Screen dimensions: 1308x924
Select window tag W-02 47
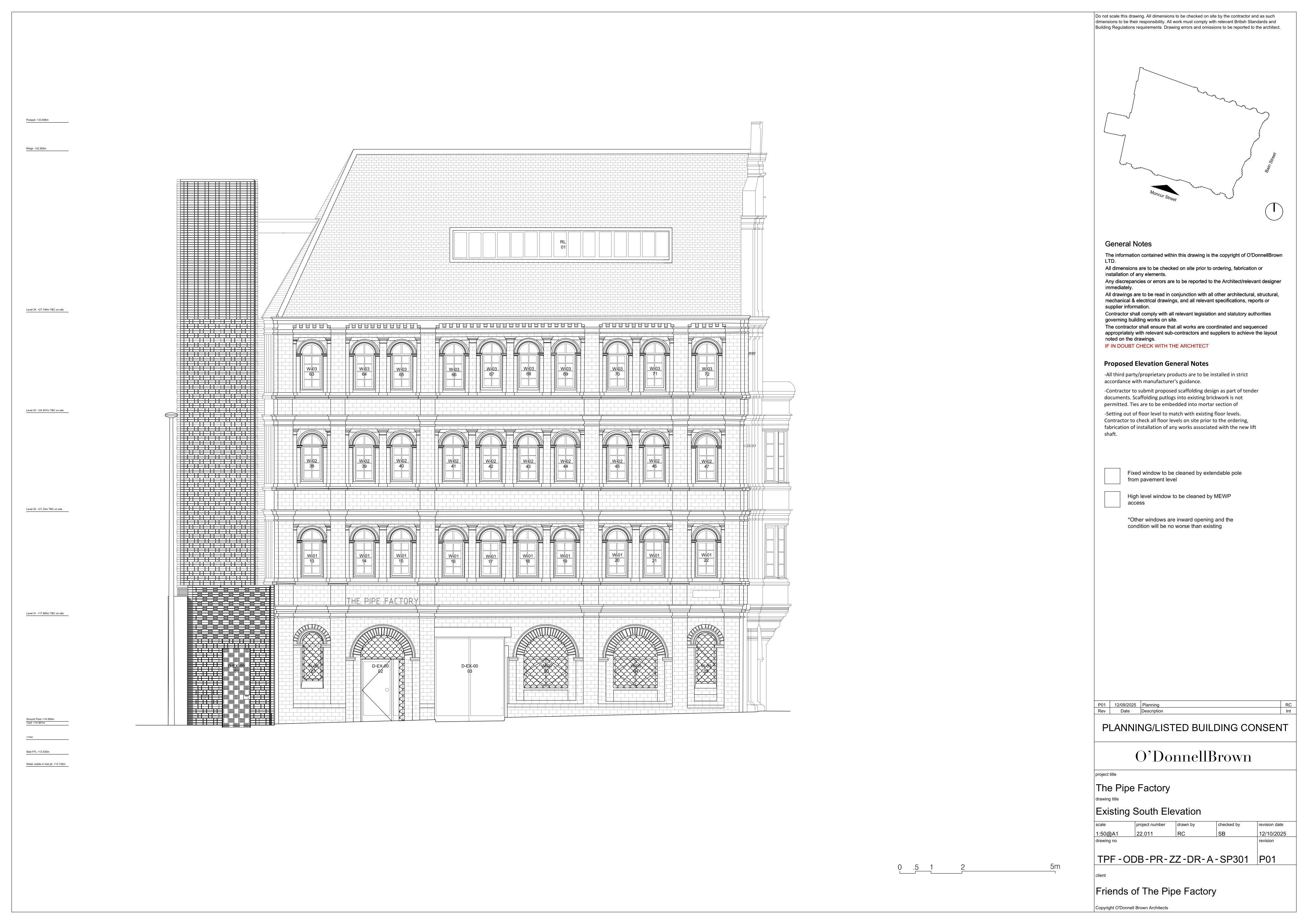coord(706,464)
